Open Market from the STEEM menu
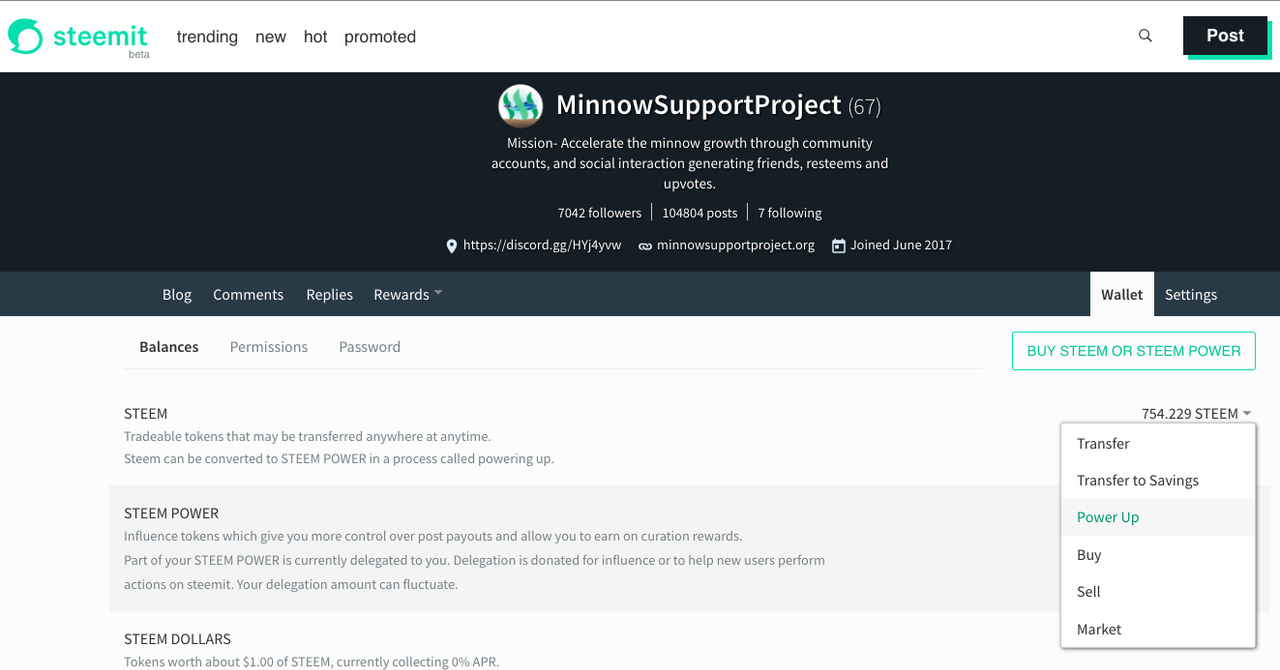 pos(1158,629)
